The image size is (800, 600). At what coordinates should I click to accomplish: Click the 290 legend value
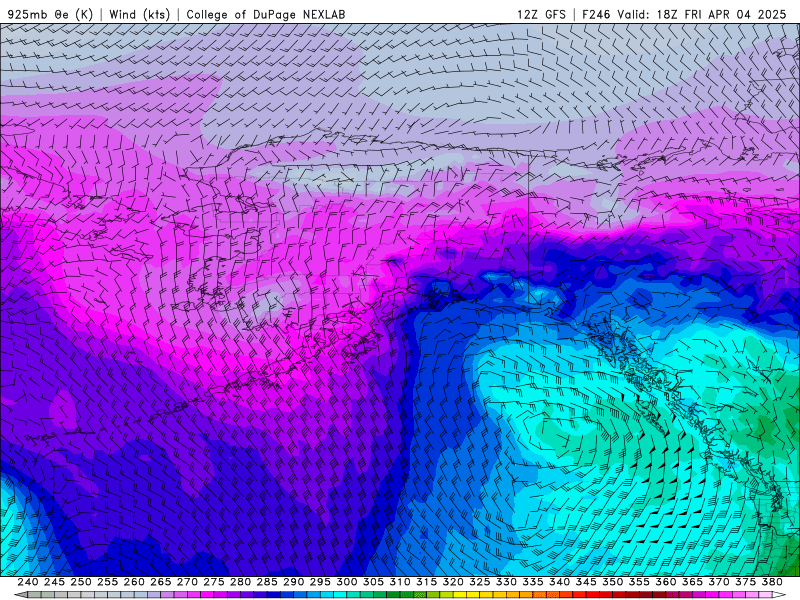(293, 582)
